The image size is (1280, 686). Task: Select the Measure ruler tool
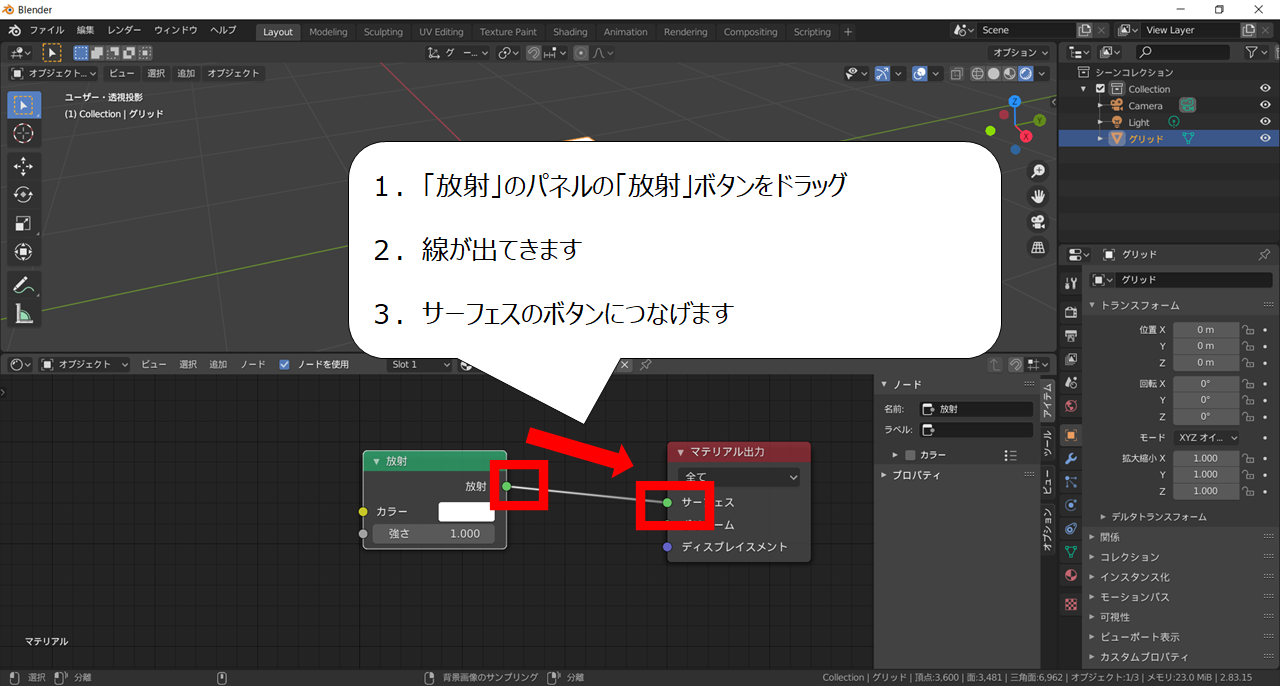click(x=24, y=315)
